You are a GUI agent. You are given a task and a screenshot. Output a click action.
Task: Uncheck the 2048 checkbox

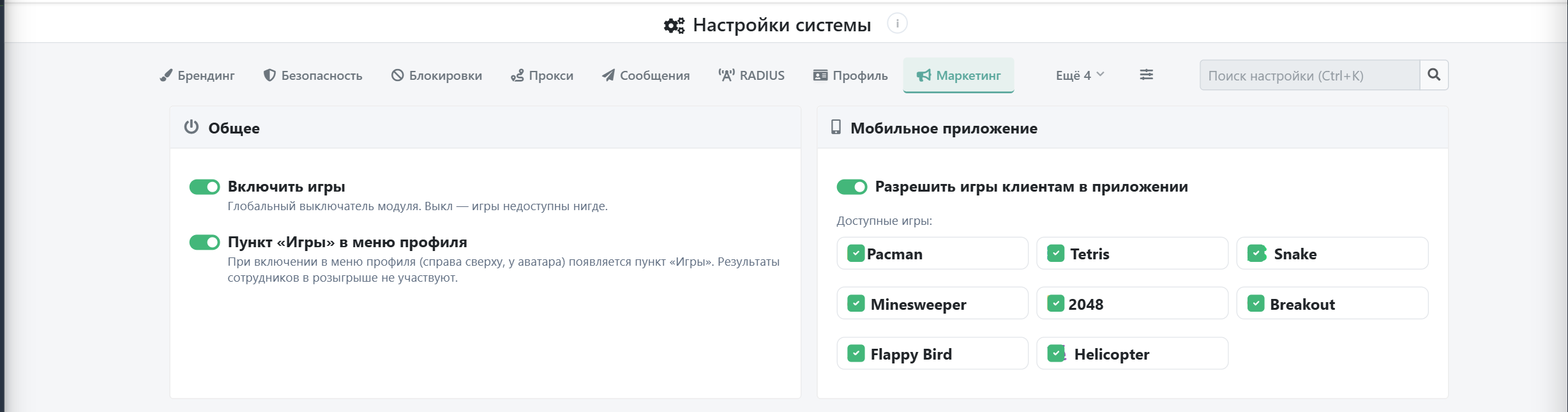[1055, 303]
